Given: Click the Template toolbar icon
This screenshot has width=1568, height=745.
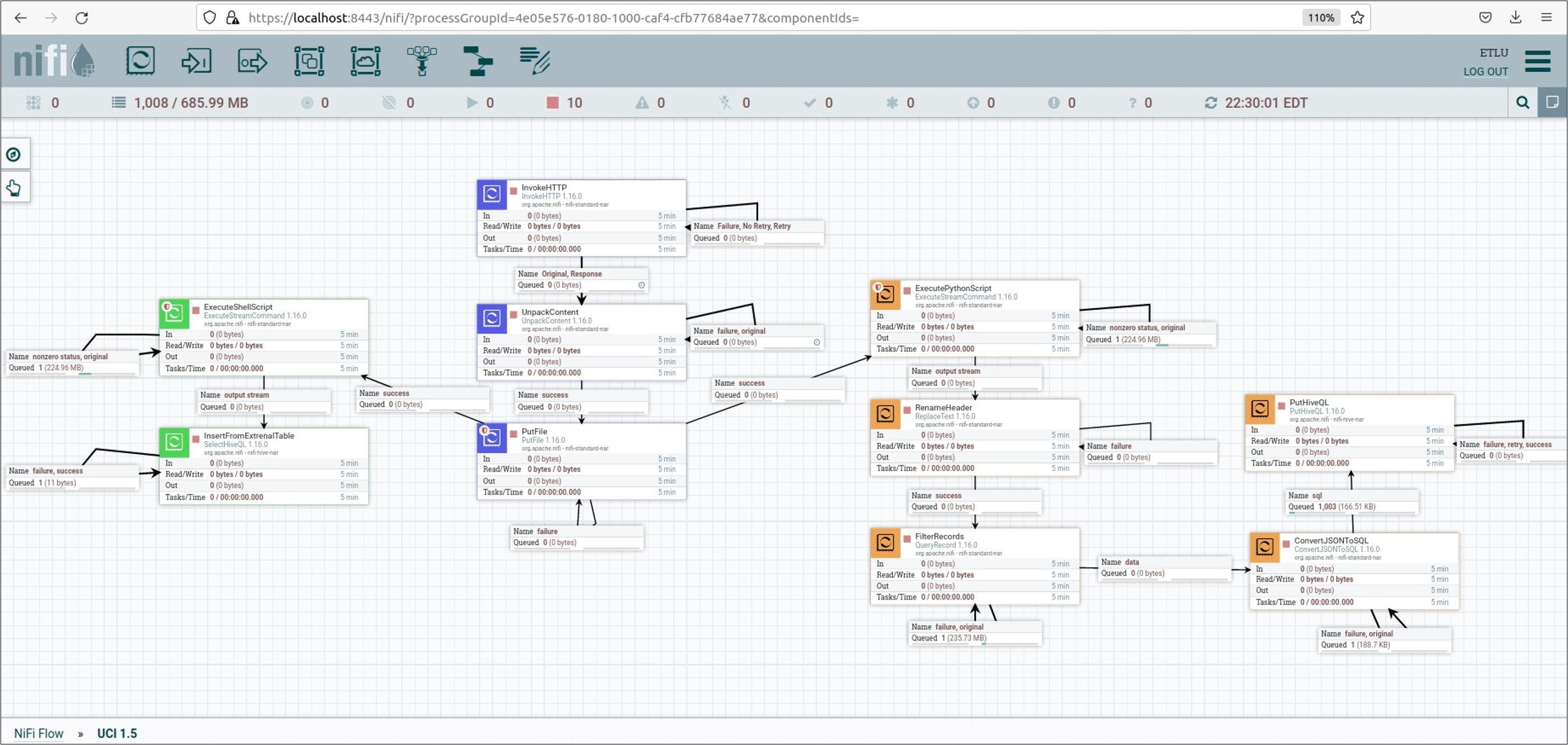Looking at the screenshot, I should 478,61.
